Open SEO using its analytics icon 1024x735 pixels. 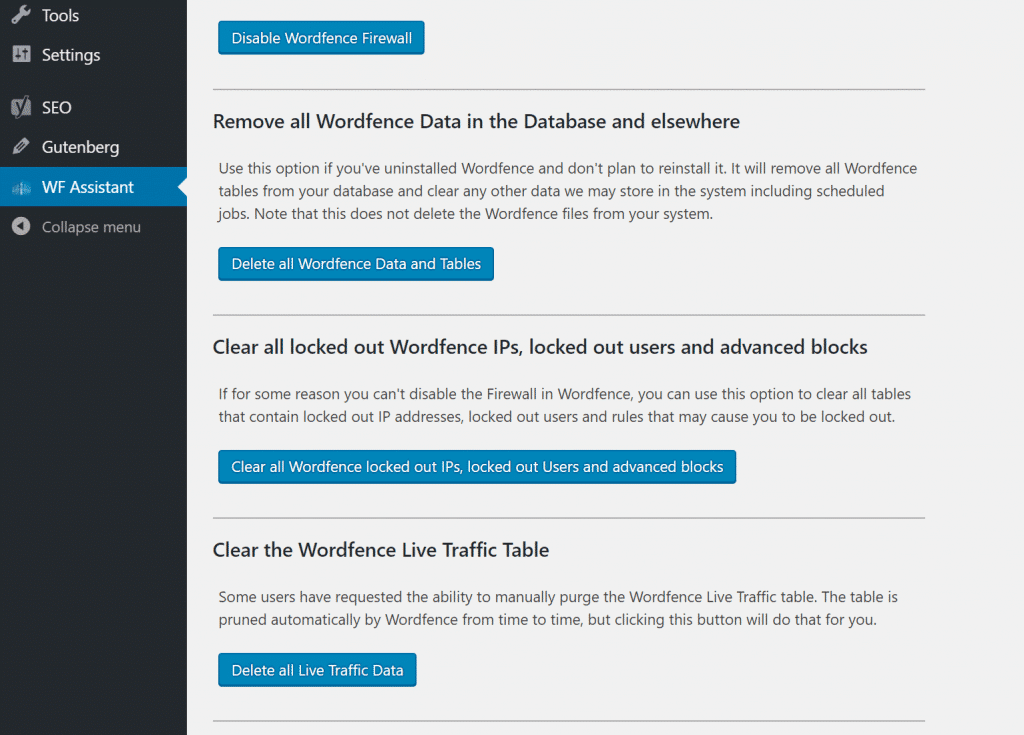pyautogui.click(x=22, y=107)
